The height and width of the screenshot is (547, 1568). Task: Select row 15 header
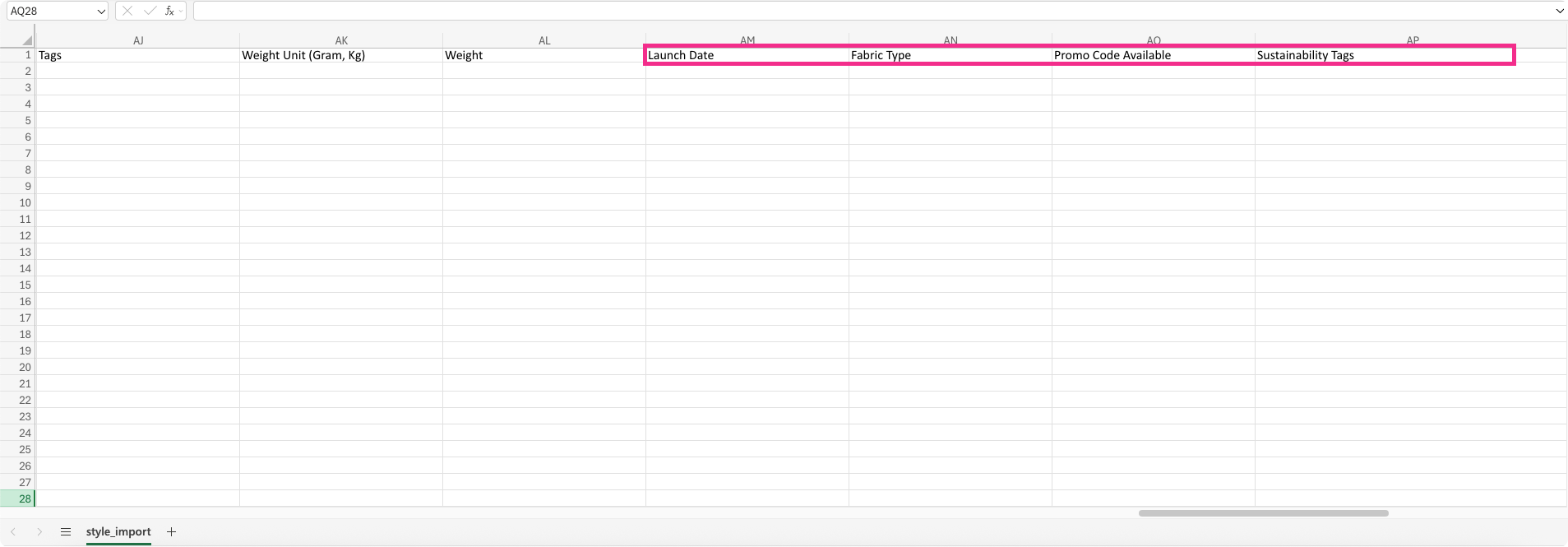25,285
